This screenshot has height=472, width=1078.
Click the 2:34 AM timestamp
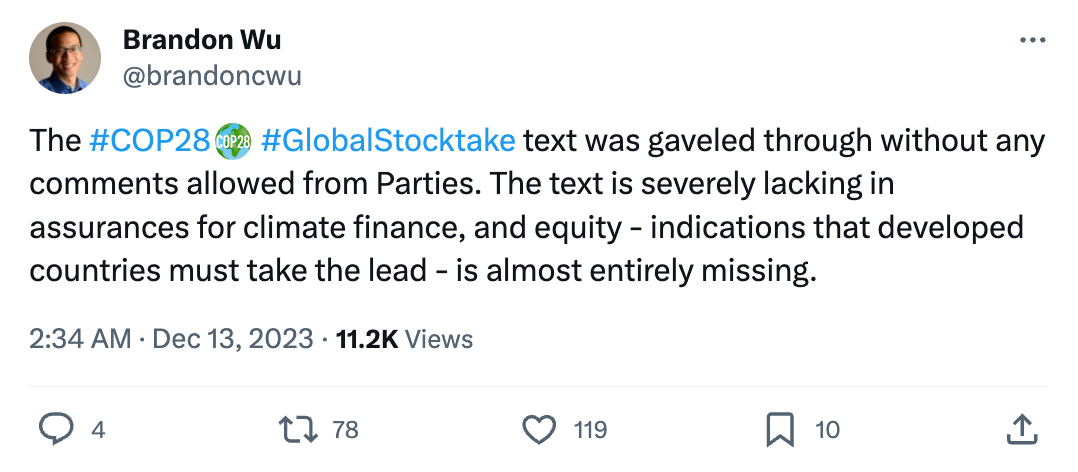click(80, 339)
